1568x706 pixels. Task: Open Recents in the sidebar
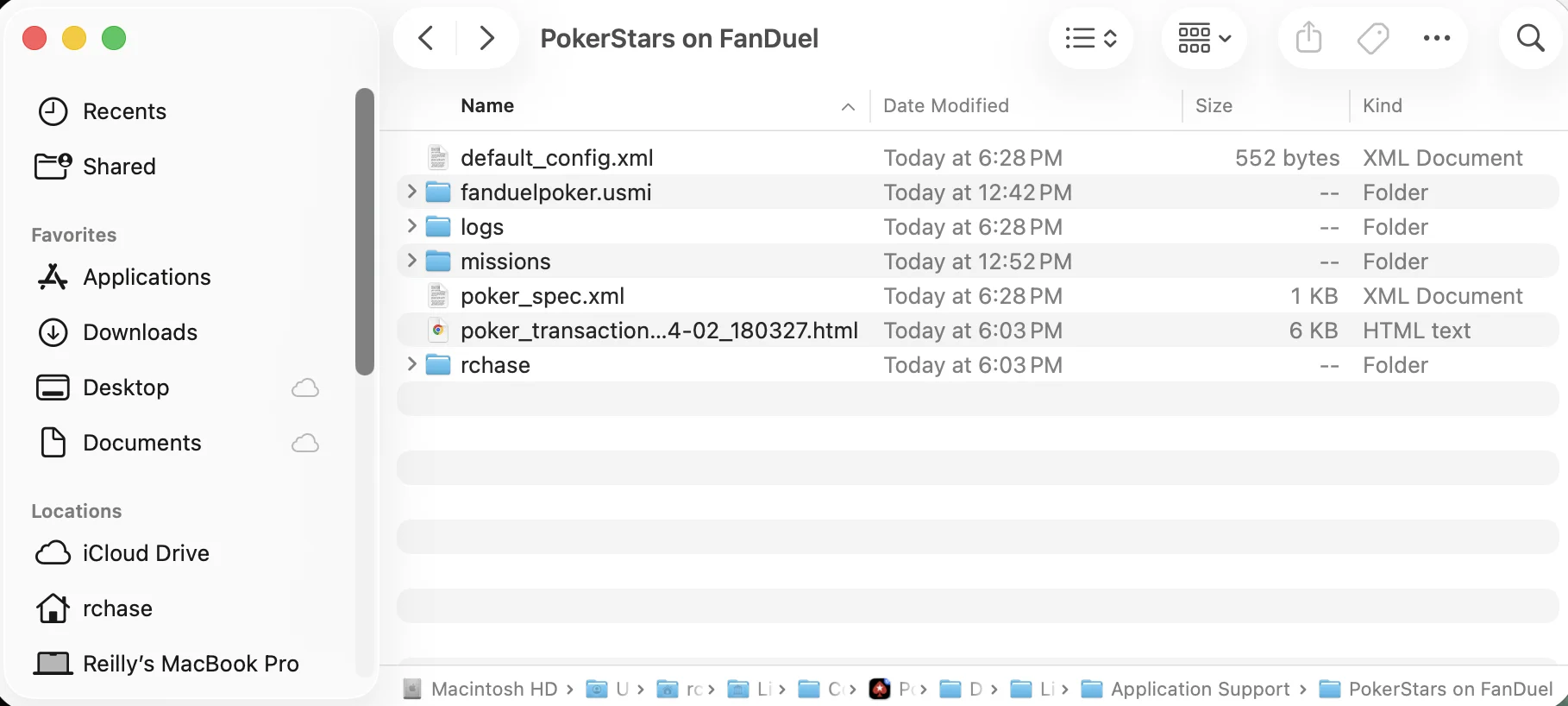(x=102, y=111)
